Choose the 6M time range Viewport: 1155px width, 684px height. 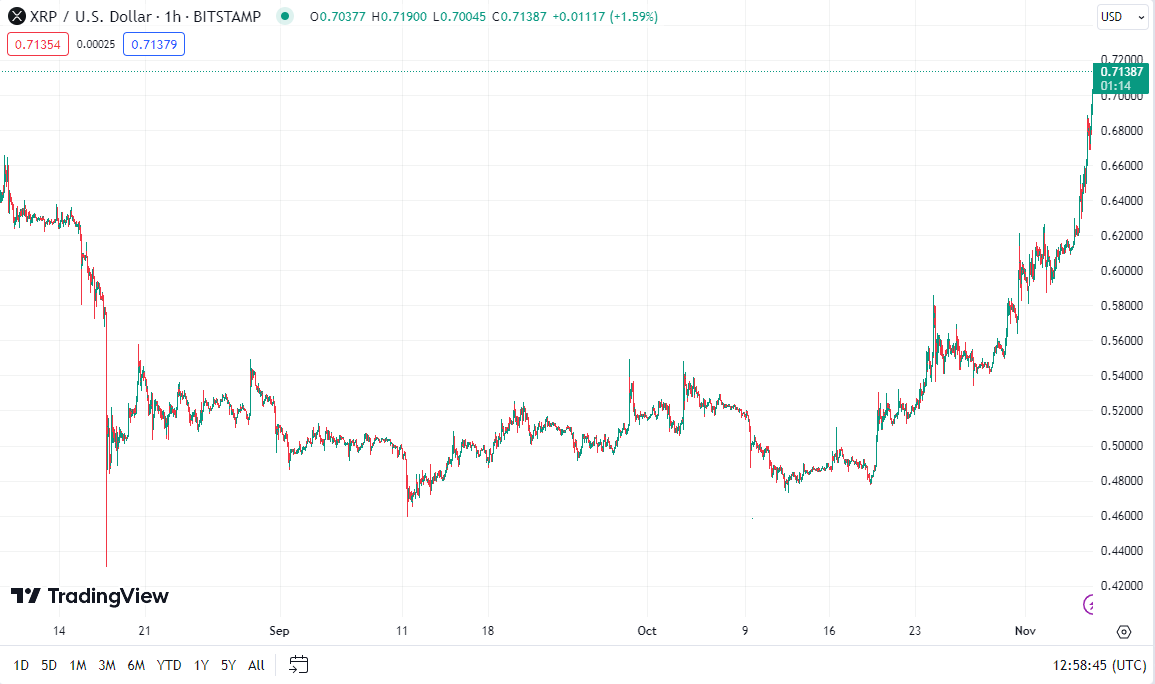[136, 665]
